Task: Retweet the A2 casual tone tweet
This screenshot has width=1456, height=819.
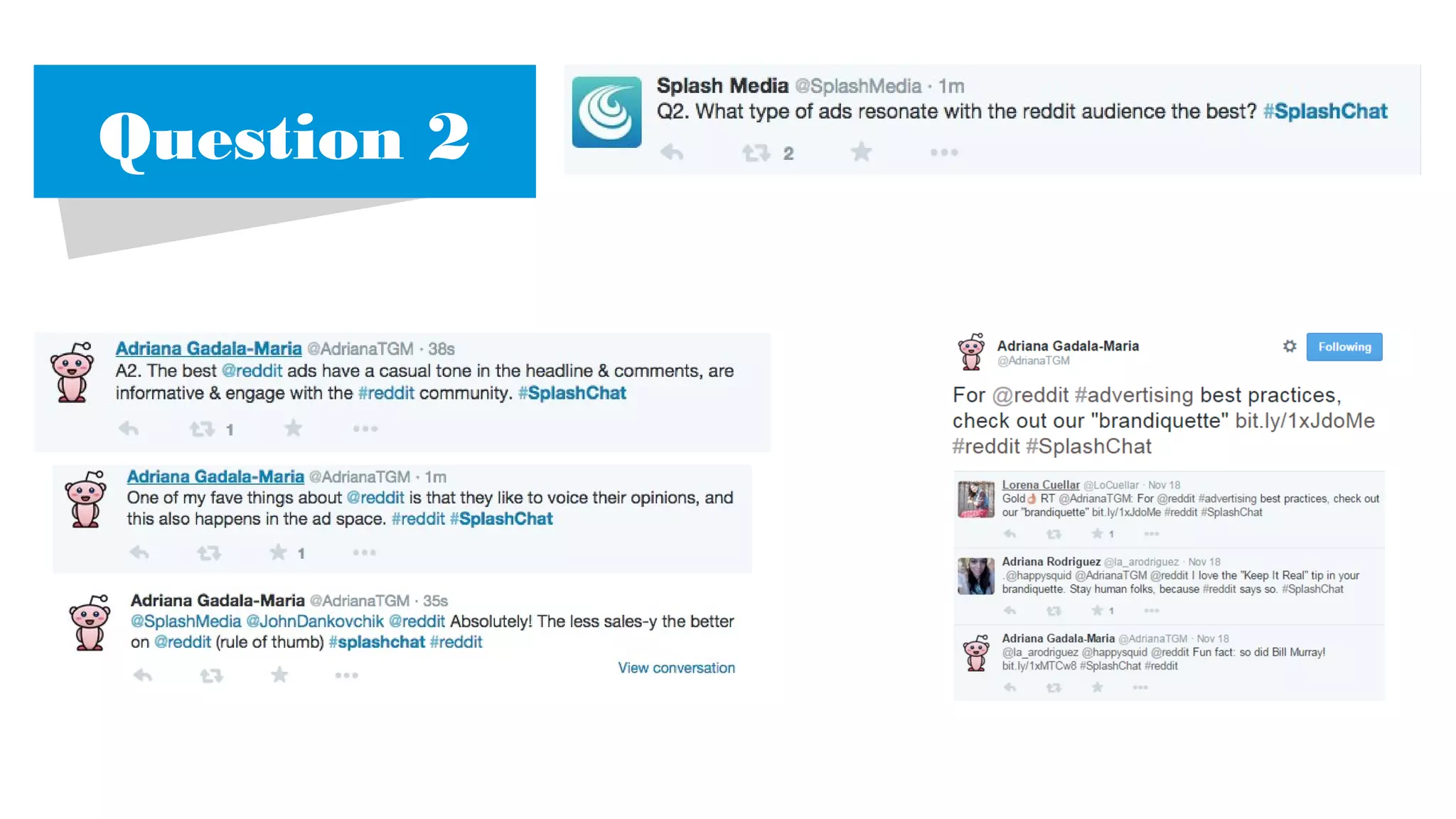Action: 202,429
